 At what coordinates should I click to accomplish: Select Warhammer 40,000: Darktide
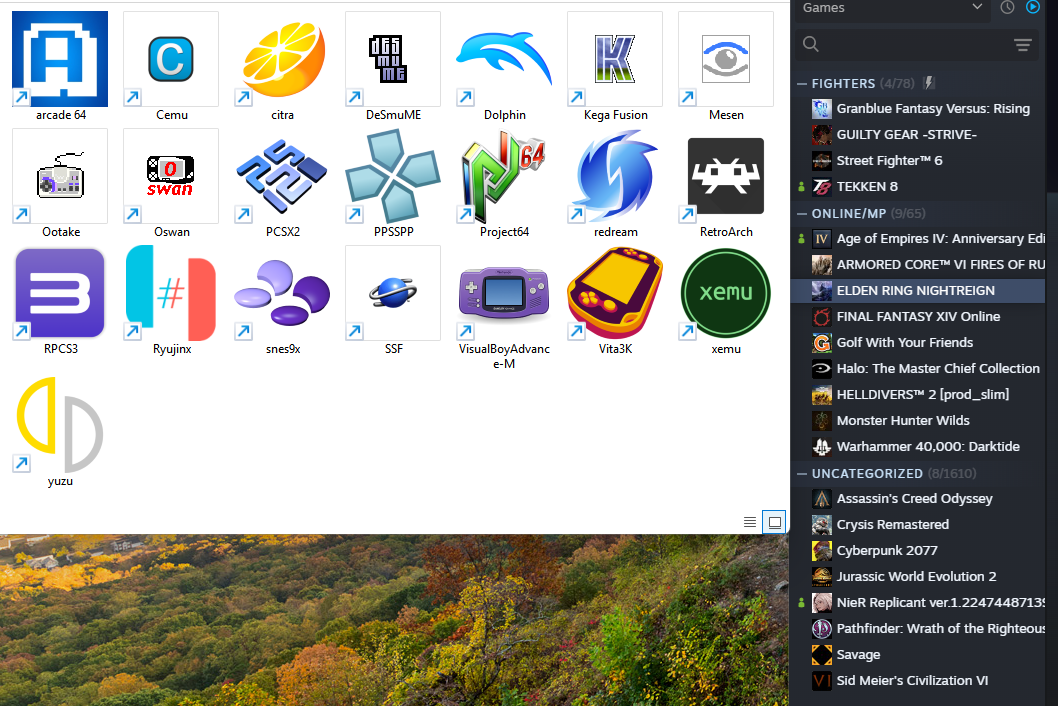[918, 447]
